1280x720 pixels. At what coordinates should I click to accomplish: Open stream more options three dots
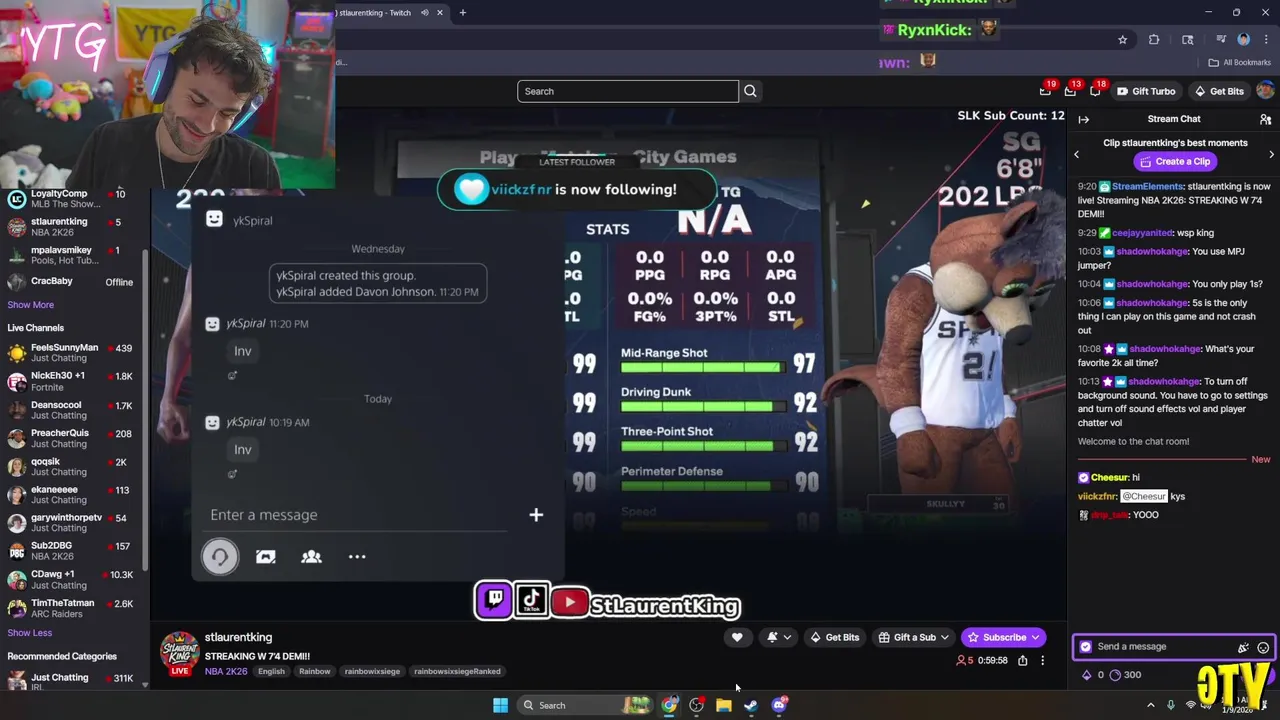pos(1042,660)
